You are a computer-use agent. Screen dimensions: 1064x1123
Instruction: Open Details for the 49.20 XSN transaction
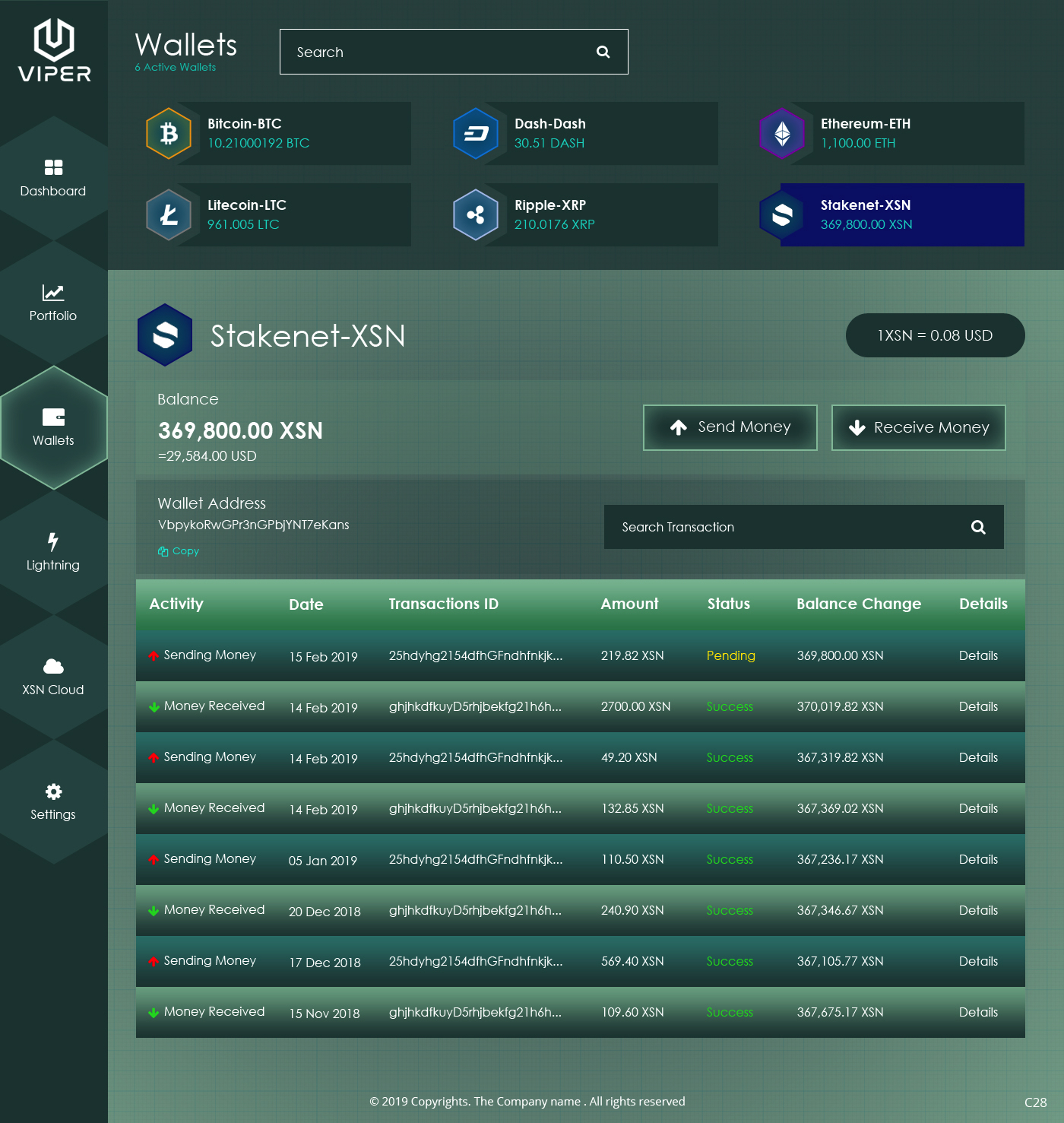[978, 757]
